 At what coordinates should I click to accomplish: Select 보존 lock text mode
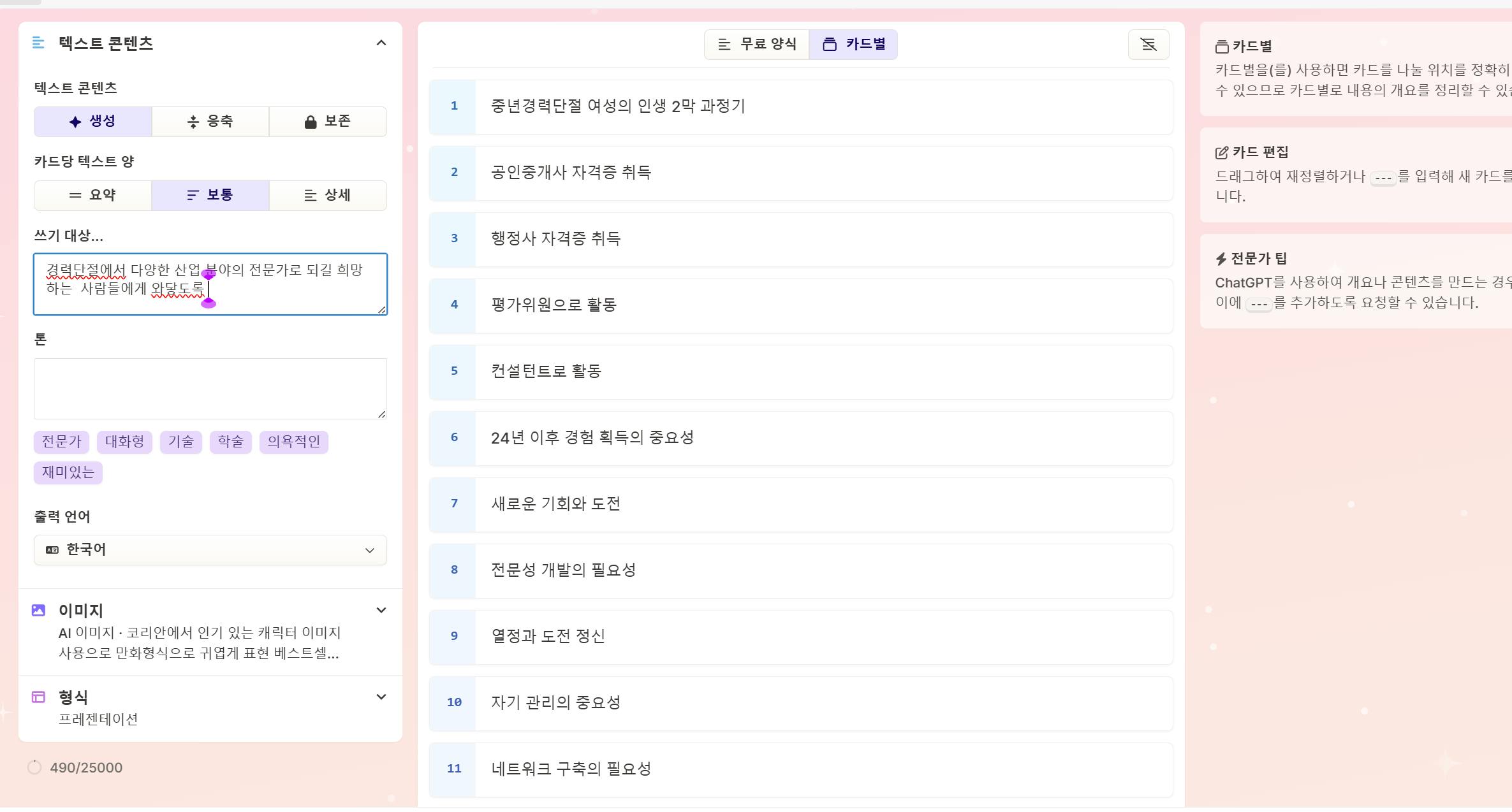pos(328,122)
